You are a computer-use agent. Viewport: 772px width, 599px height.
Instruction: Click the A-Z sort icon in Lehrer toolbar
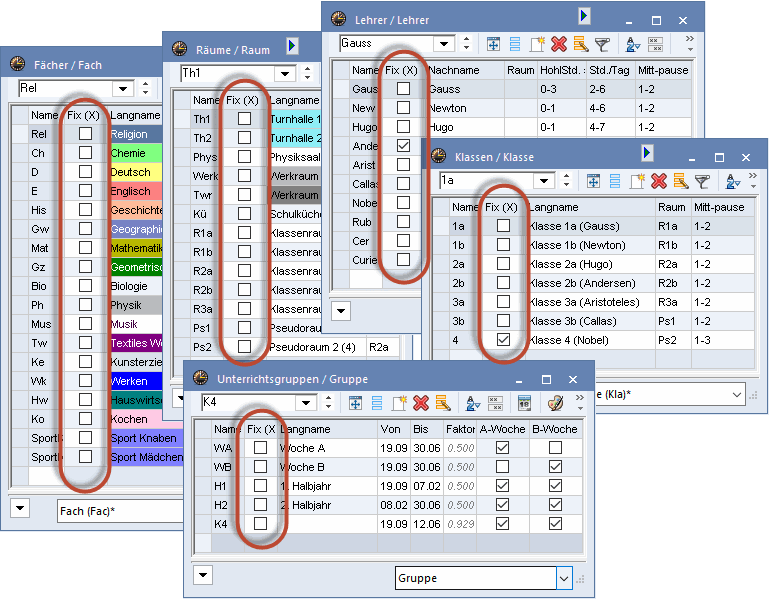click(633, 45)
